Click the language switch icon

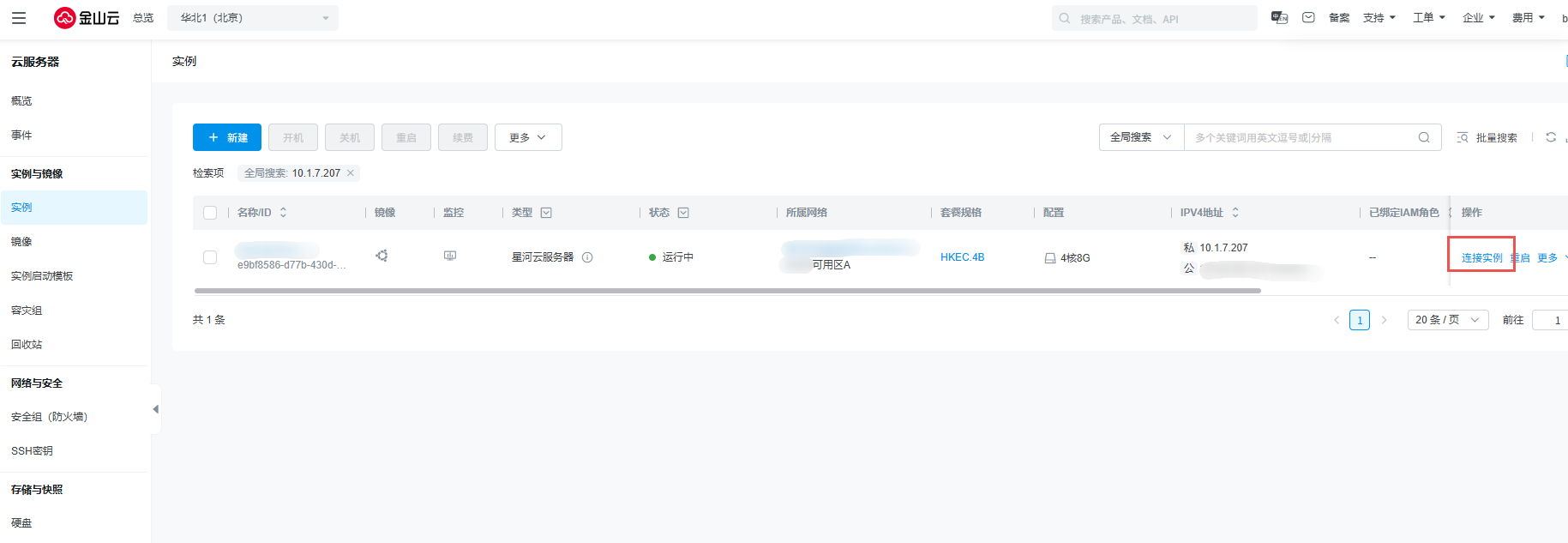tap(1279, 18)
